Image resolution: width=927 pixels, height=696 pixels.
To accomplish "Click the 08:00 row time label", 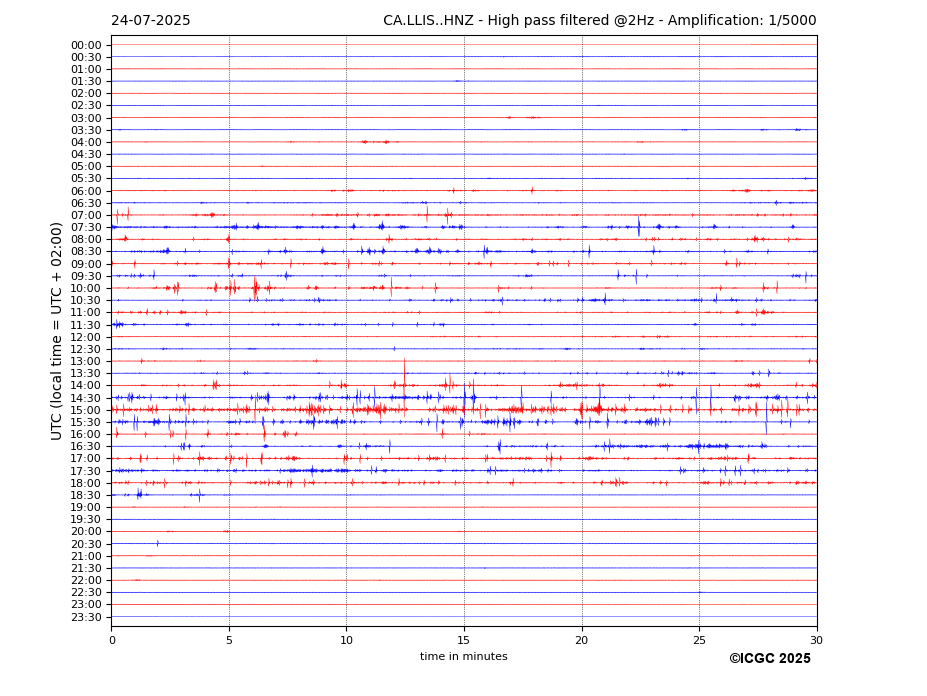I will pos(86,239).
